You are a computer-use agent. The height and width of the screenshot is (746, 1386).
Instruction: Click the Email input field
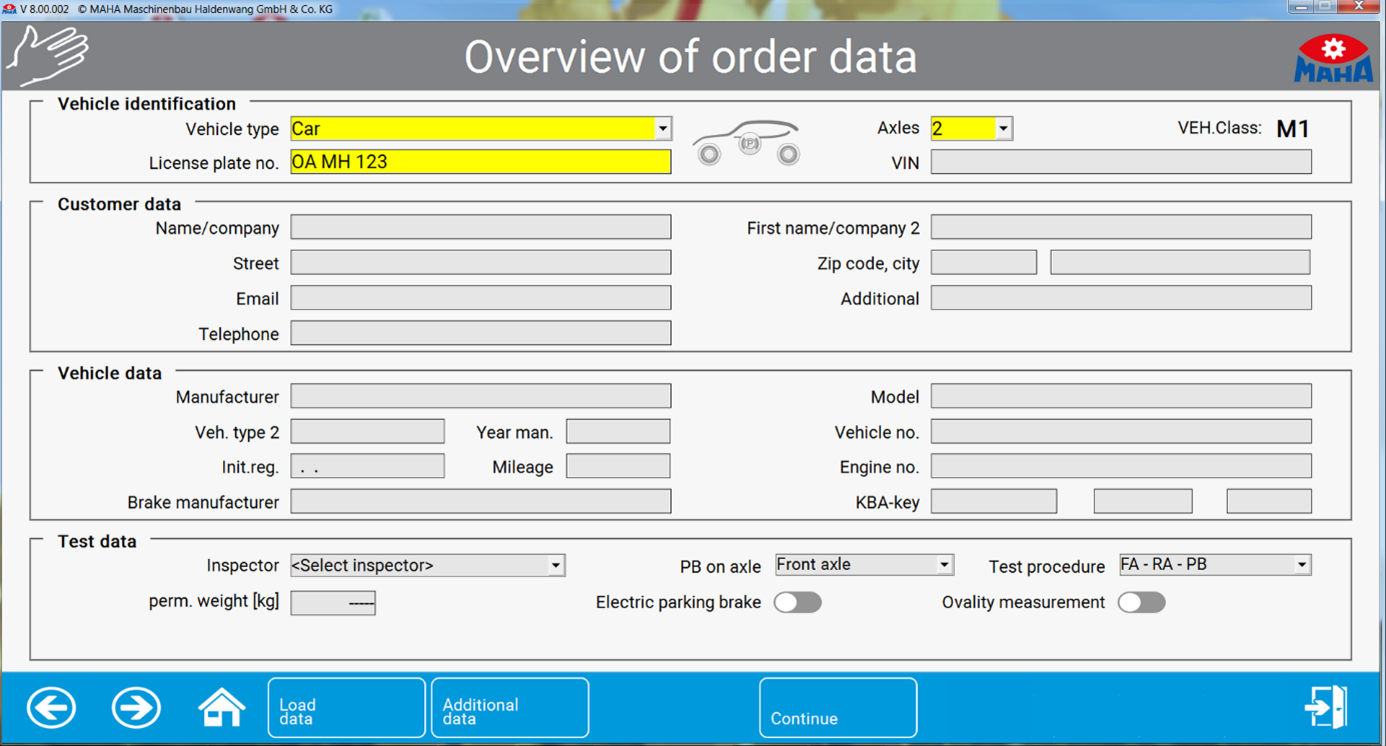click(x=481, y=298)
